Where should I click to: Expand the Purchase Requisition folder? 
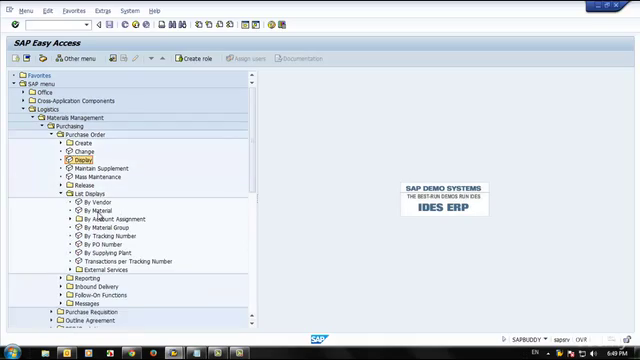click(51, 312)
